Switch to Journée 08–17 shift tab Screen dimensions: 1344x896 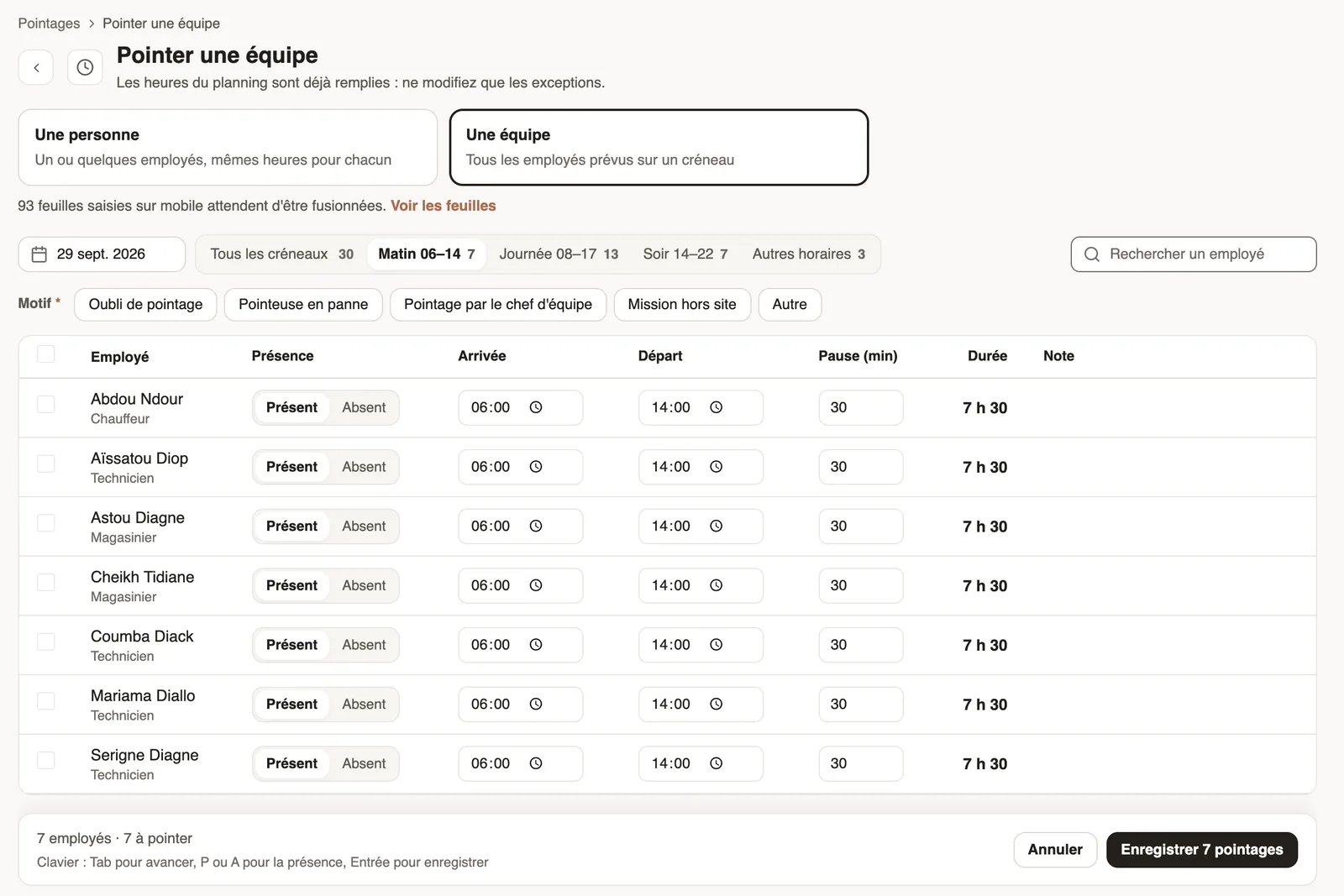pyautogui.click(x=559, y=254)
